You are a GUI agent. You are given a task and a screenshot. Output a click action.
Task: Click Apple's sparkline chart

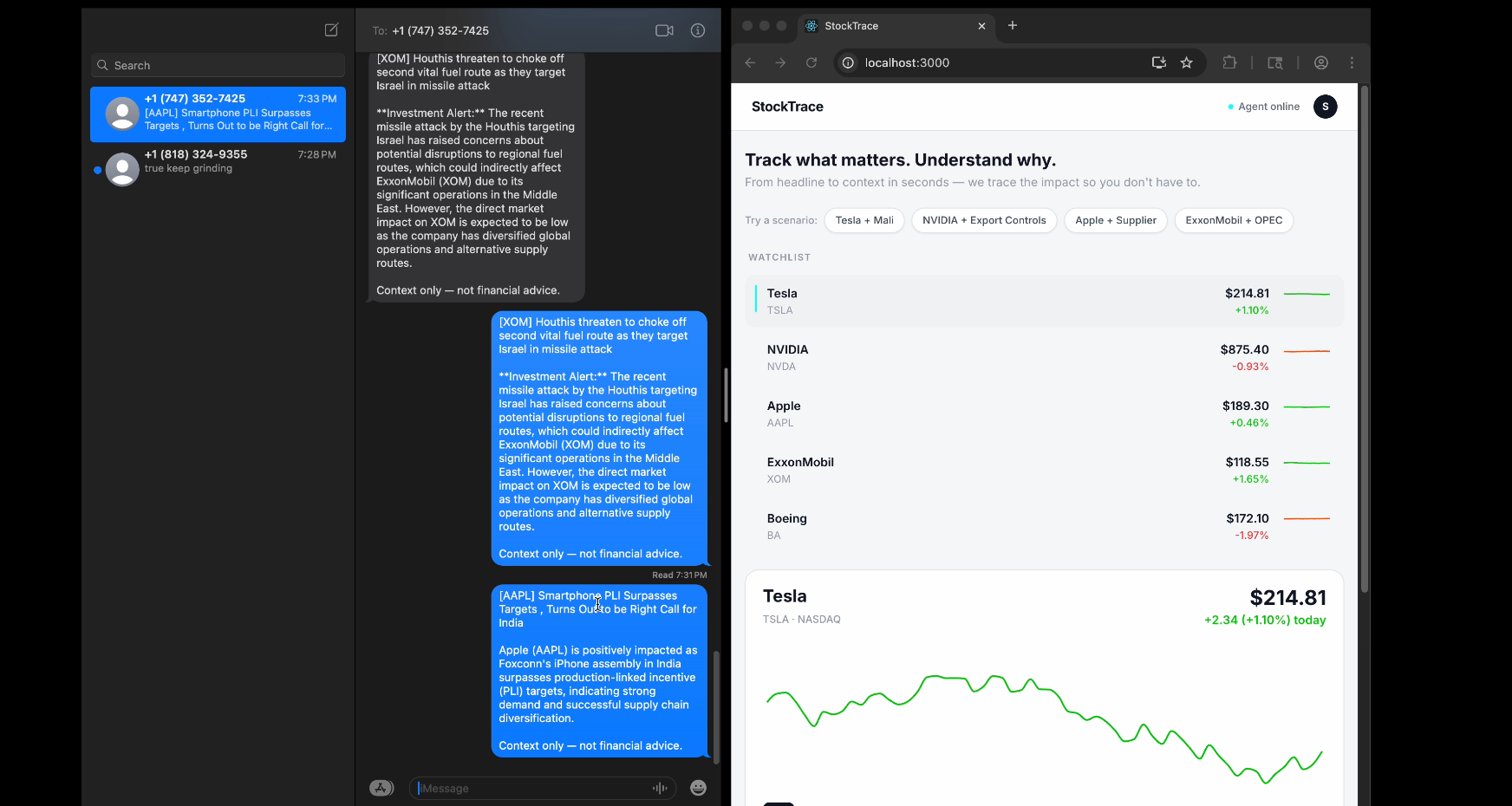[1307, 406]
